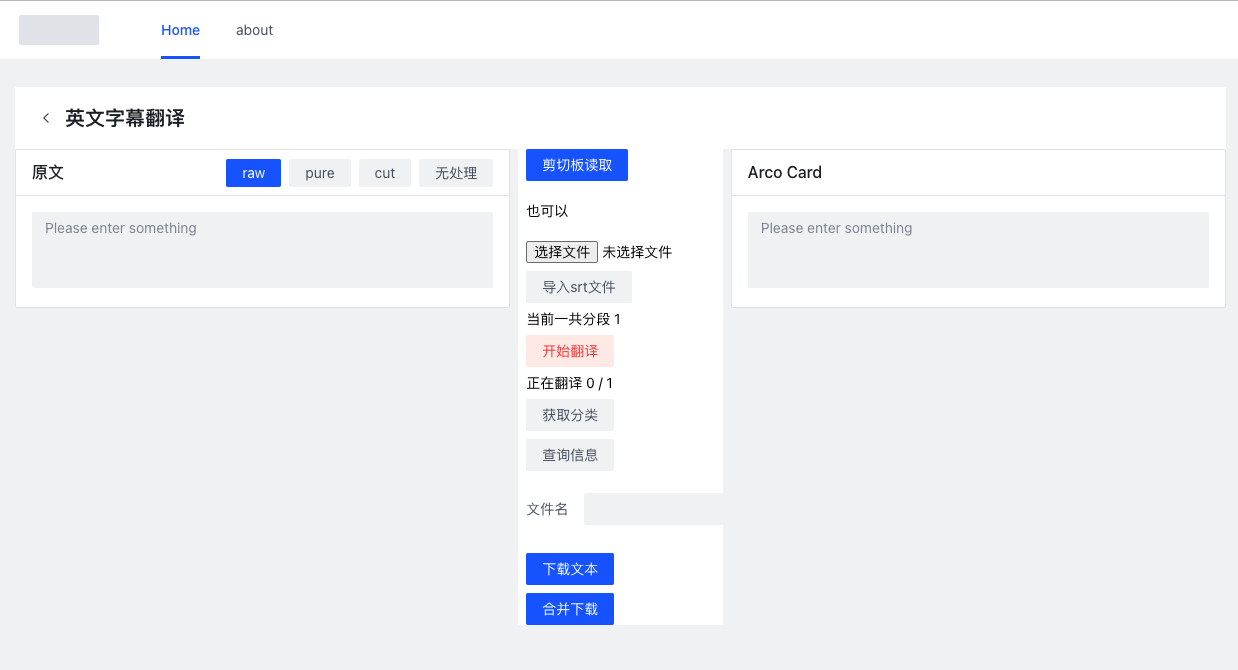The image size is (1238, 670).
Task: Click the 剪切板读取 button
Action: tap(577, 165)
